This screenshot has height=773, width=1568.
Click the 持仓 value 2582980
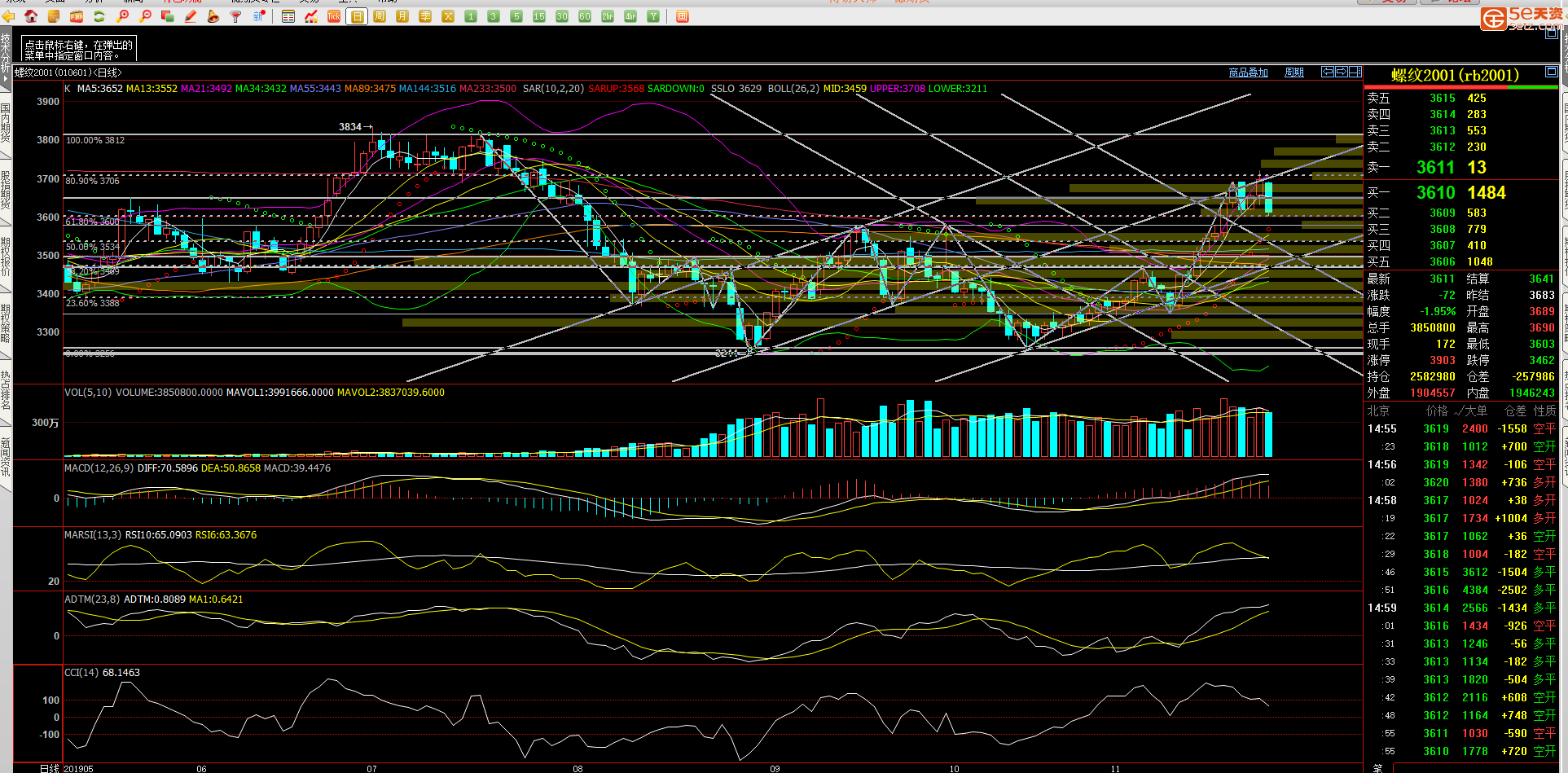[x=1432, y=376]
